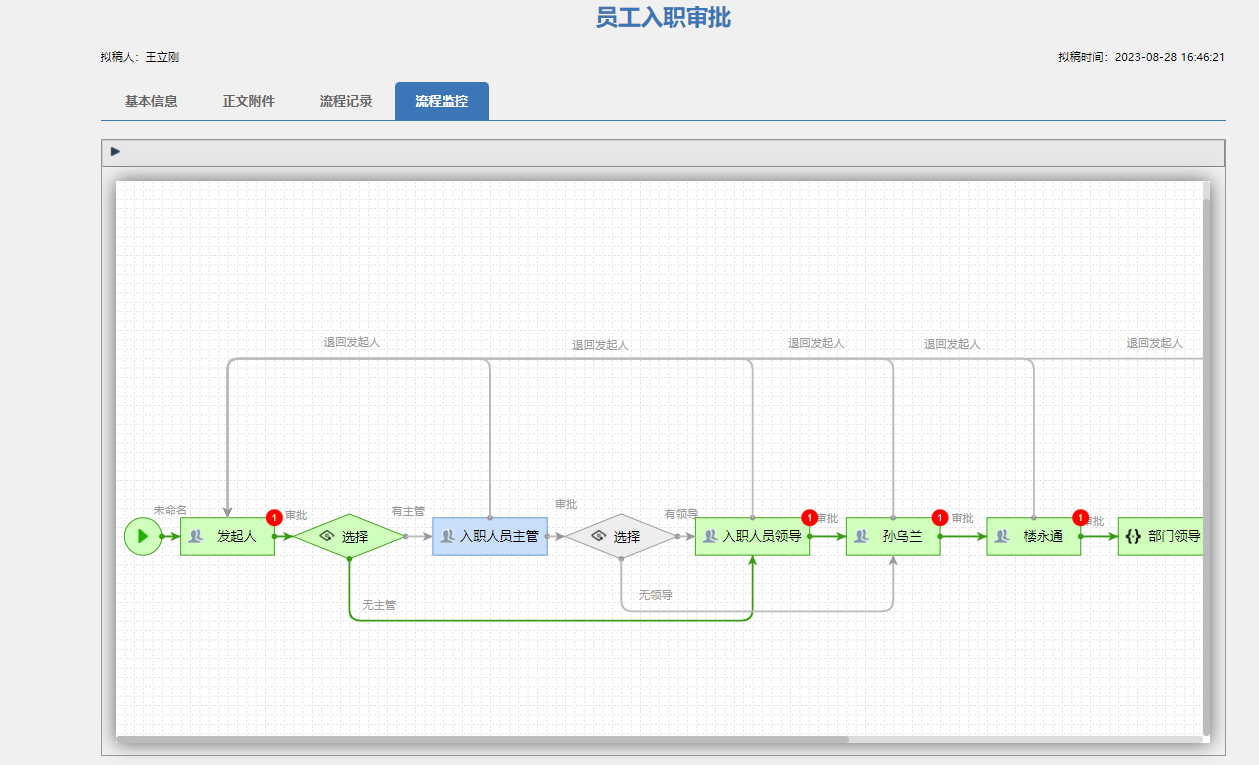
Task: Click red badge on 孙乌兰 node
Action: (939, 517)
